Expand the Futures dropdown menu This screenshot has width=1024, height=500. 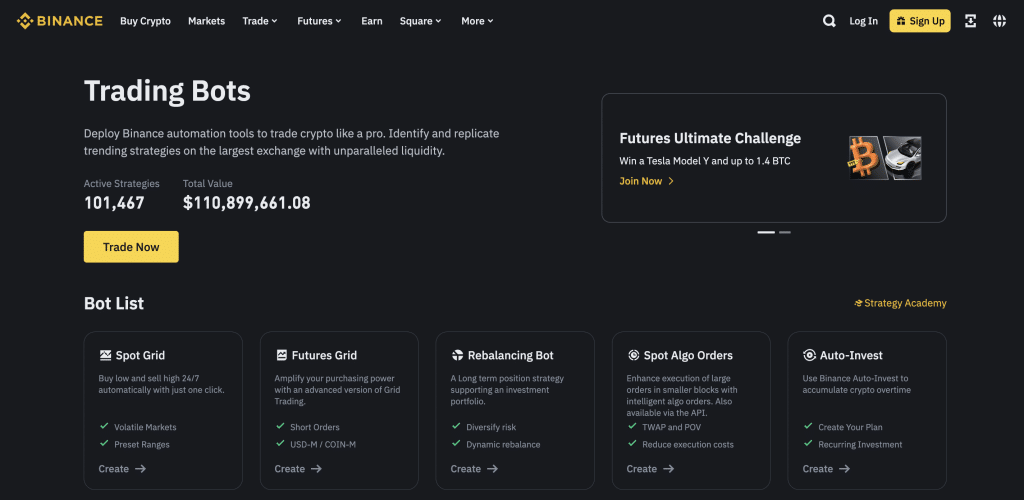tap(319, 21)
